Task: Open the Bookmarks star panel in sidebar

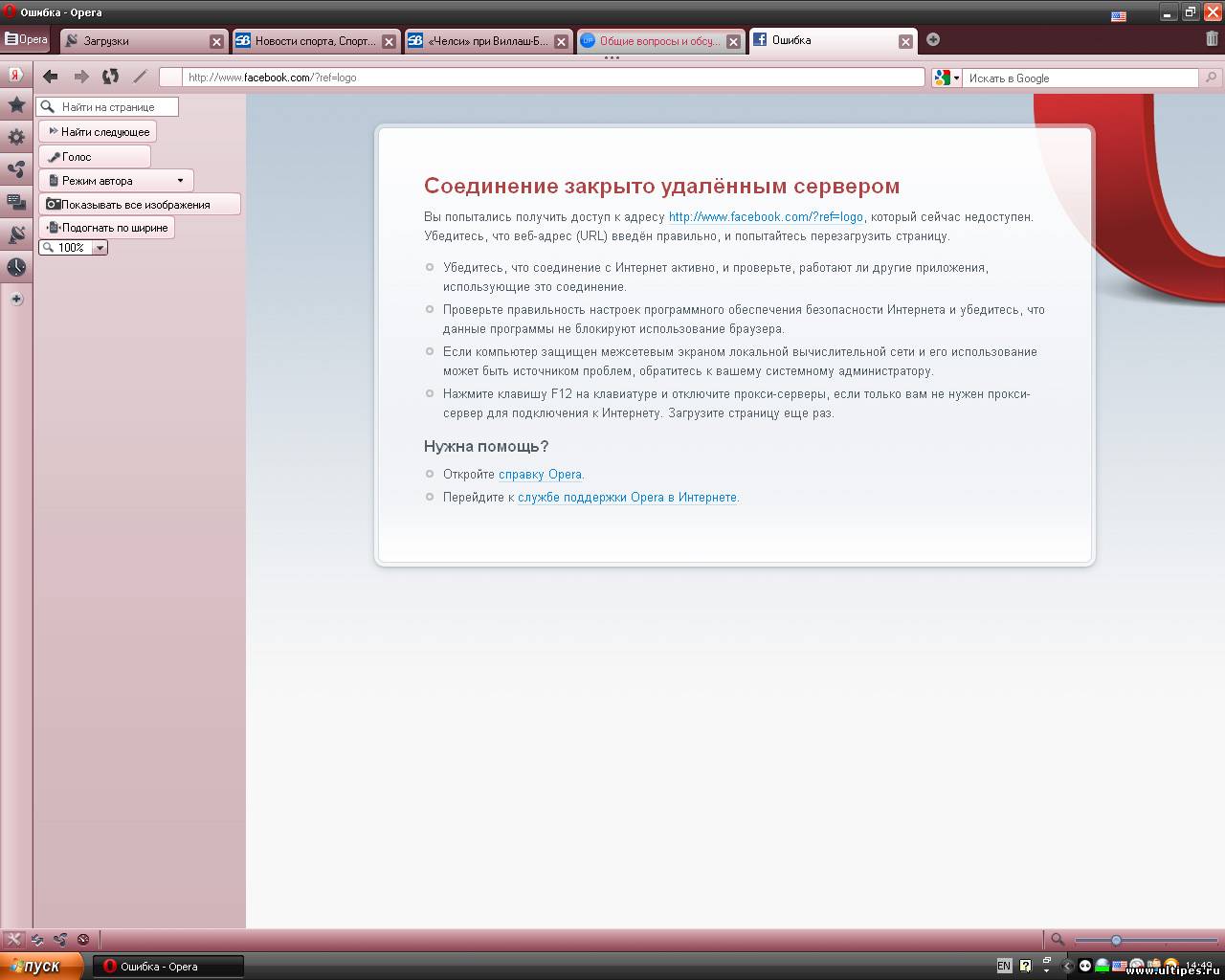Action: click(x=16, y=105)
